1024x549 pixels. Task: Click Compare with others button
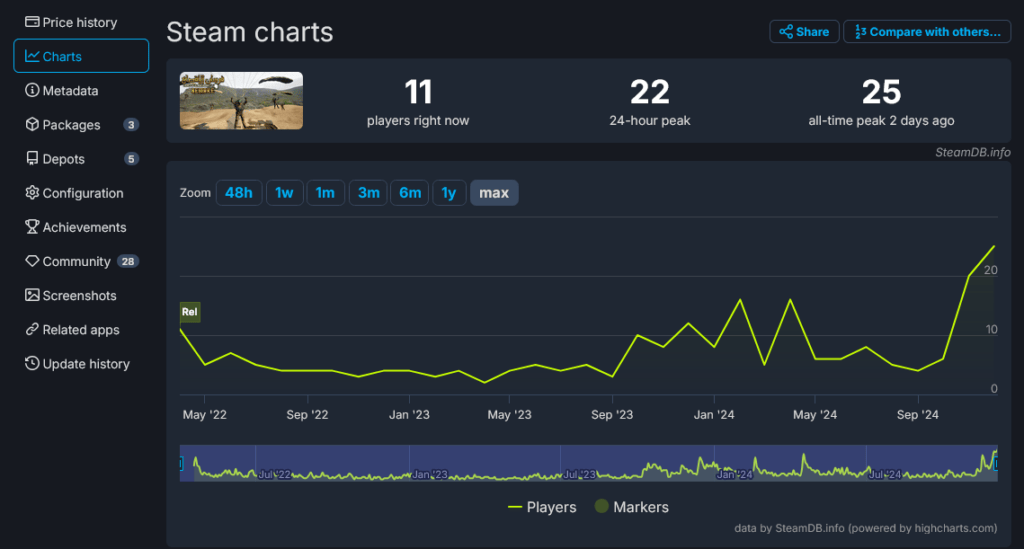point(927,31)
